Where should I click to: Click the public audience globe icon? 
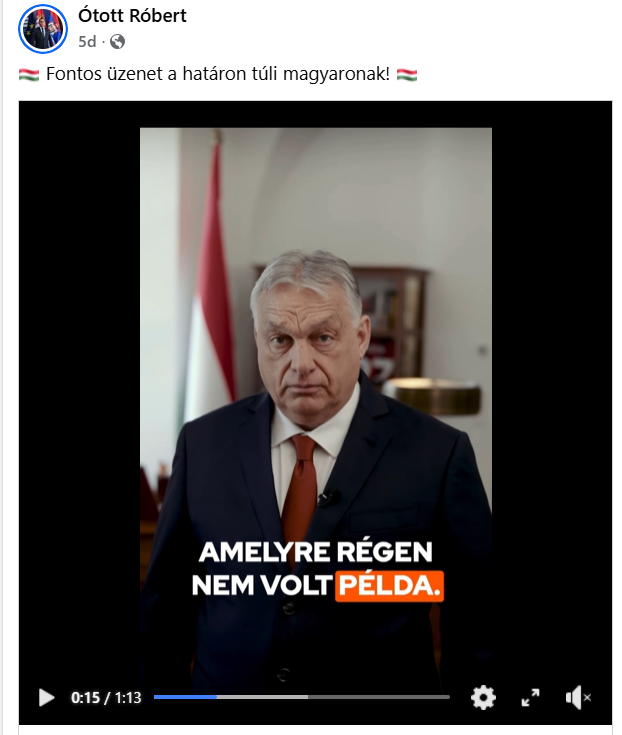pos(117,42)
